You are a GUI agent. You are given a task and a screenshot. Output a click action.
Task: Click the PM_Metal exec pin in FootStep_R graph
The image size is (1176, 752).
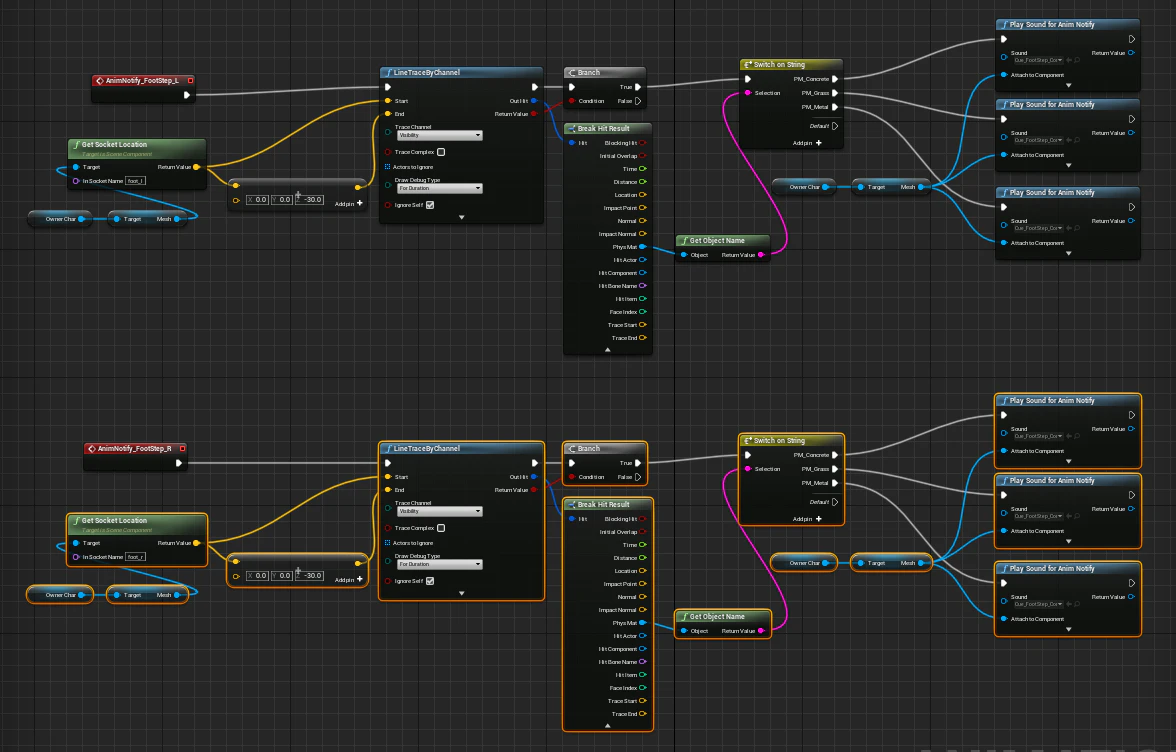(x=835, y=483)
